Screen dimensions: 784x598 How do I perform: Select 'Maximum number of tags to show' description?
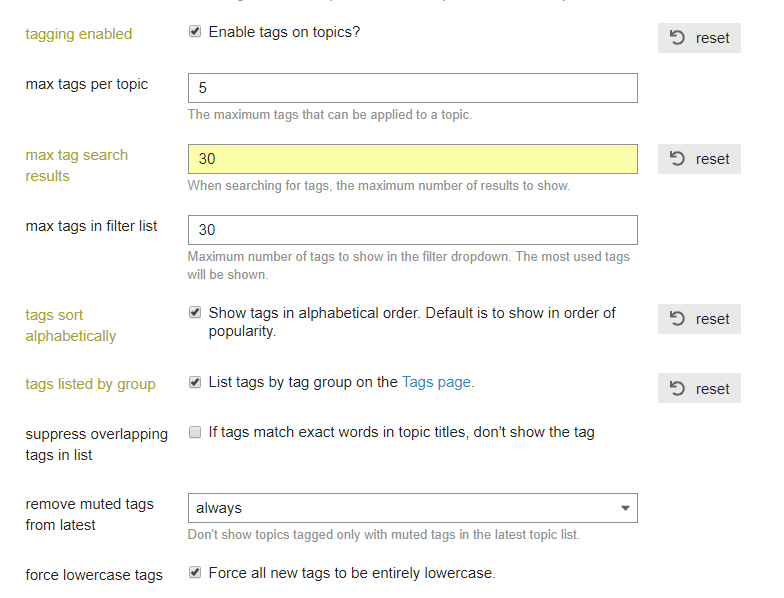point(408,266)
